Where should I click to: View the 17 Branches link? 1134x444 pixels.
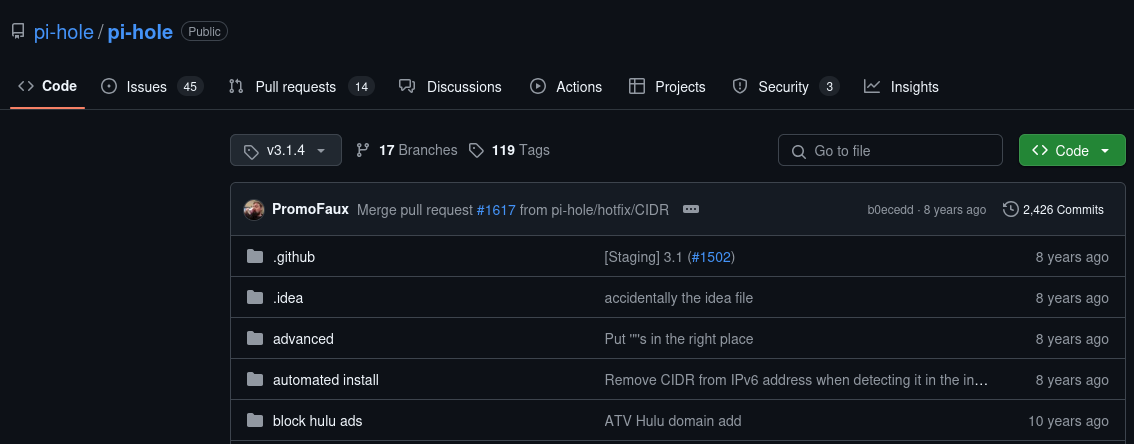[406, 150]
